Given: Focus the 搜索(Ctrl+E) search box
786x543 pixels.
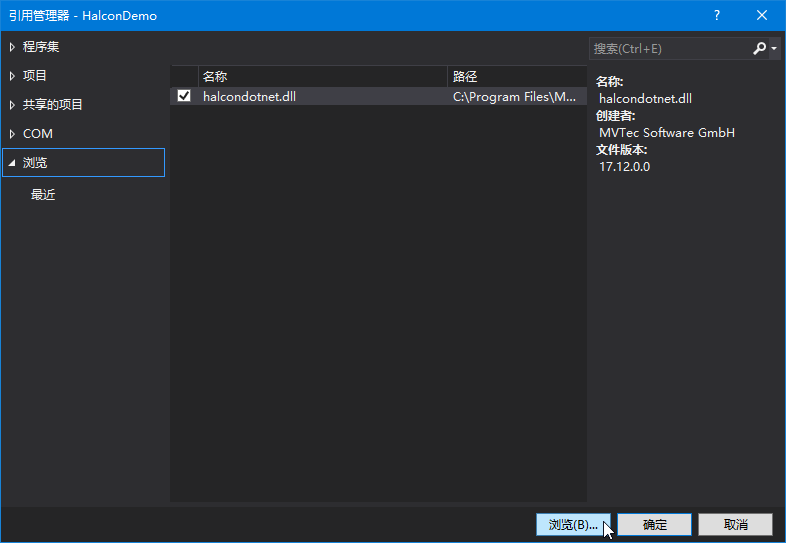Looking at the screenshot, I should point(670,49).
